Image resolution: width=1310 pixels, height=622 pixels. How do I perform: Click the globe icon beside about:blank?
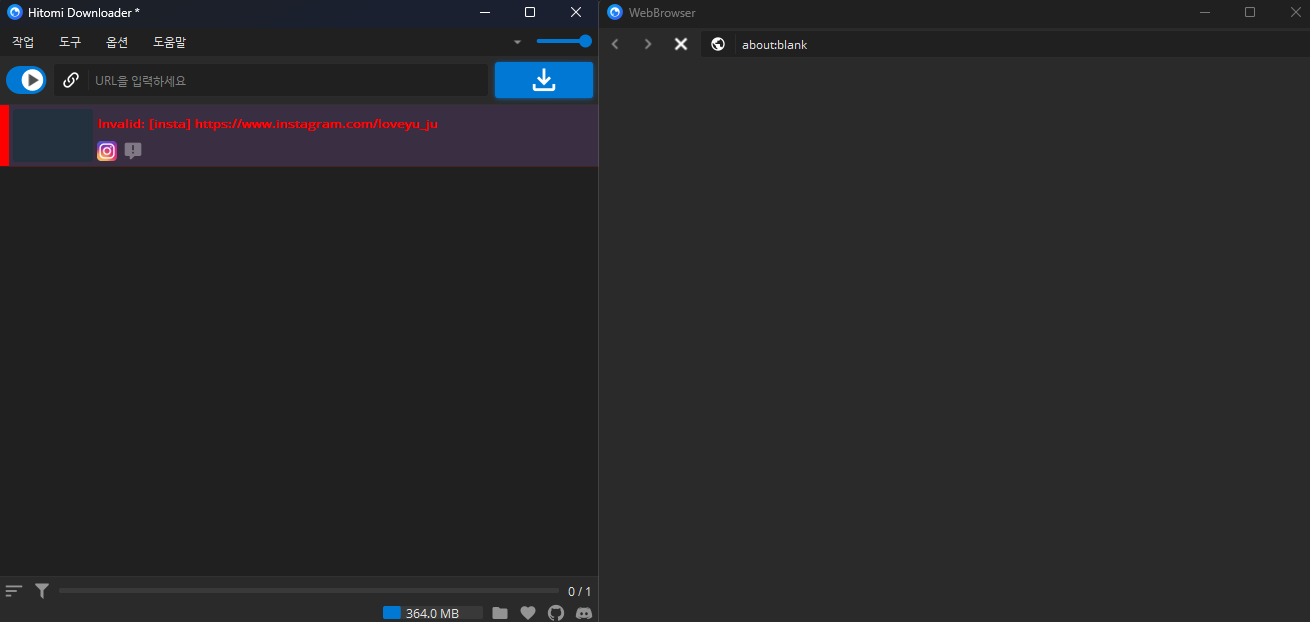click(x=718, y=44)
